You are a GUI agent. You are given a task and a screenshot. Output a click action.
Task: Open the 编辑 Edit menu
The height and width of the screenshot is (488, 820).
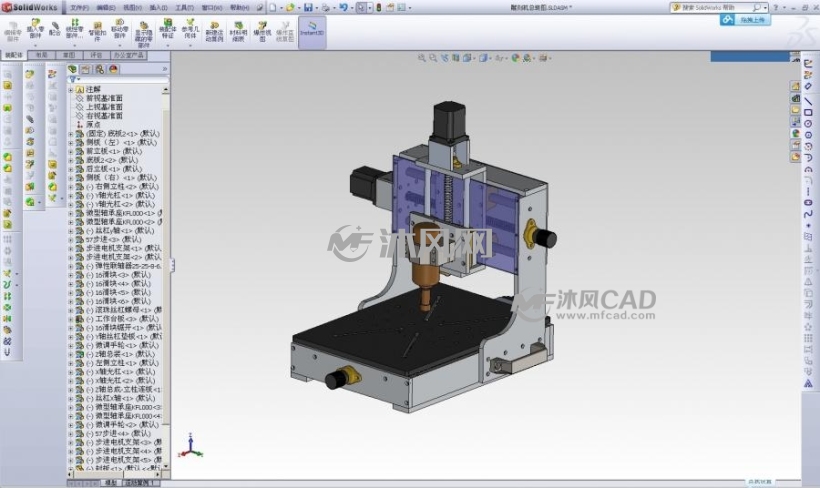pyautogui.click(x=106, y=8)
